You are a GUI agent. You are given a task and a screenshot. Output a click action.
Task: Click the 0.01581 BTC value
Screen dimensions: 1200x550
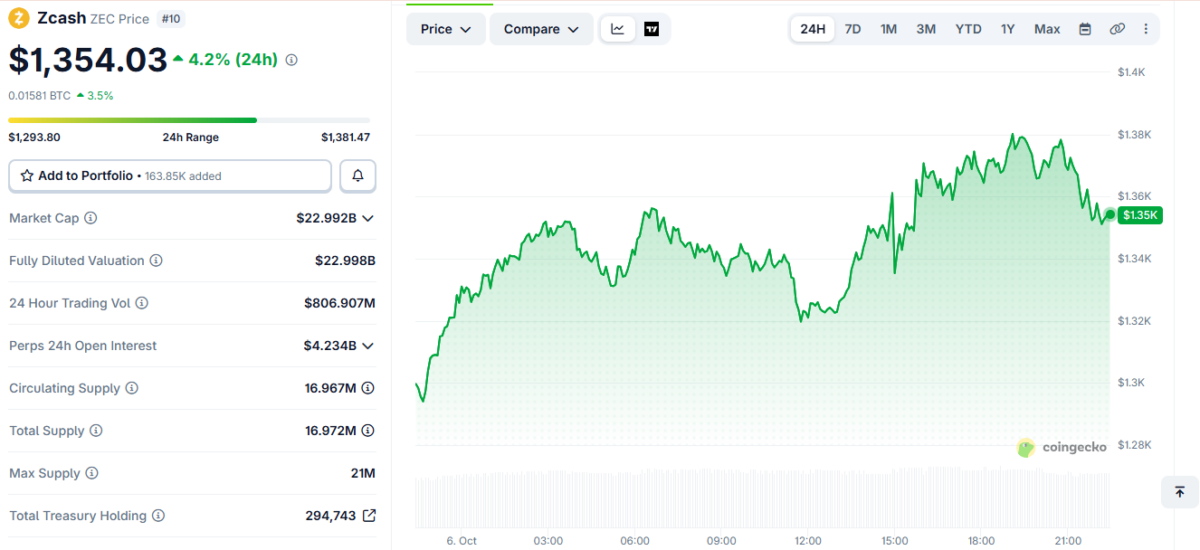coord(39,96)
